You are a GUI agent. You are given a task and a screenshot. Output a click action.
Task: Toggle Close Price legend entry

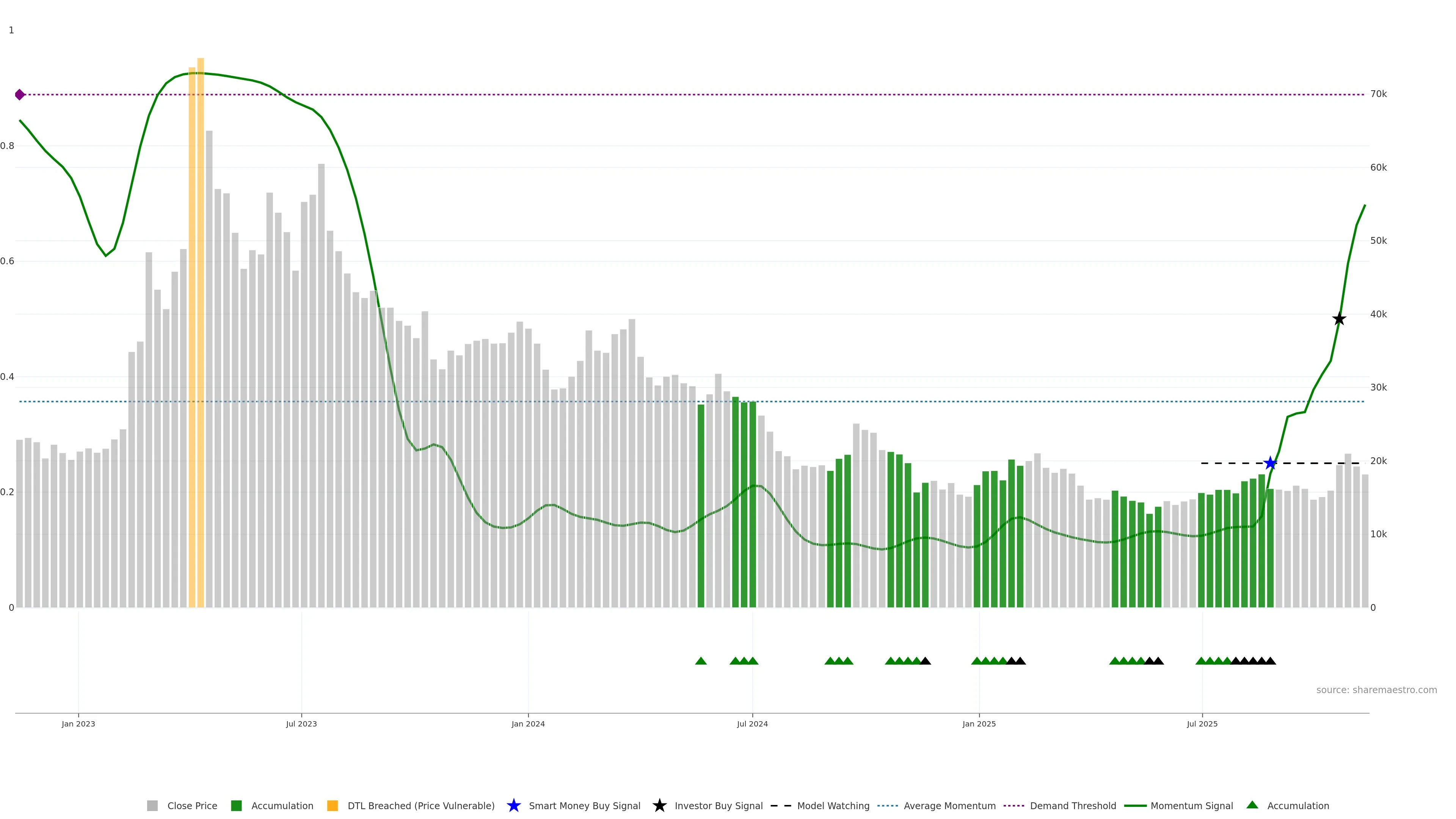[182, 805]
